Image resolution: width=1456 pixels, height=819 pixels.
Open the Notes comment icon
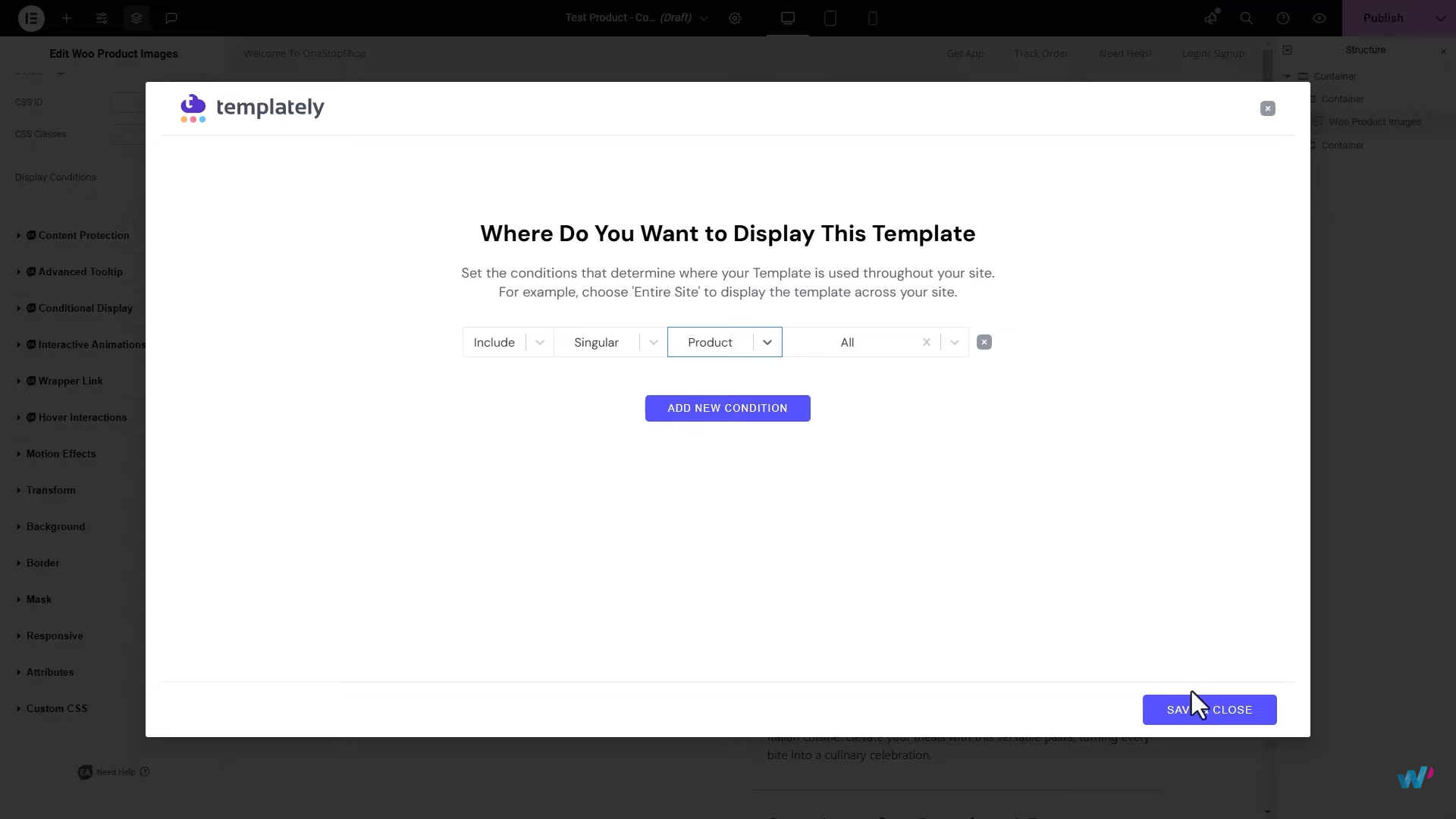coord(171,18)
